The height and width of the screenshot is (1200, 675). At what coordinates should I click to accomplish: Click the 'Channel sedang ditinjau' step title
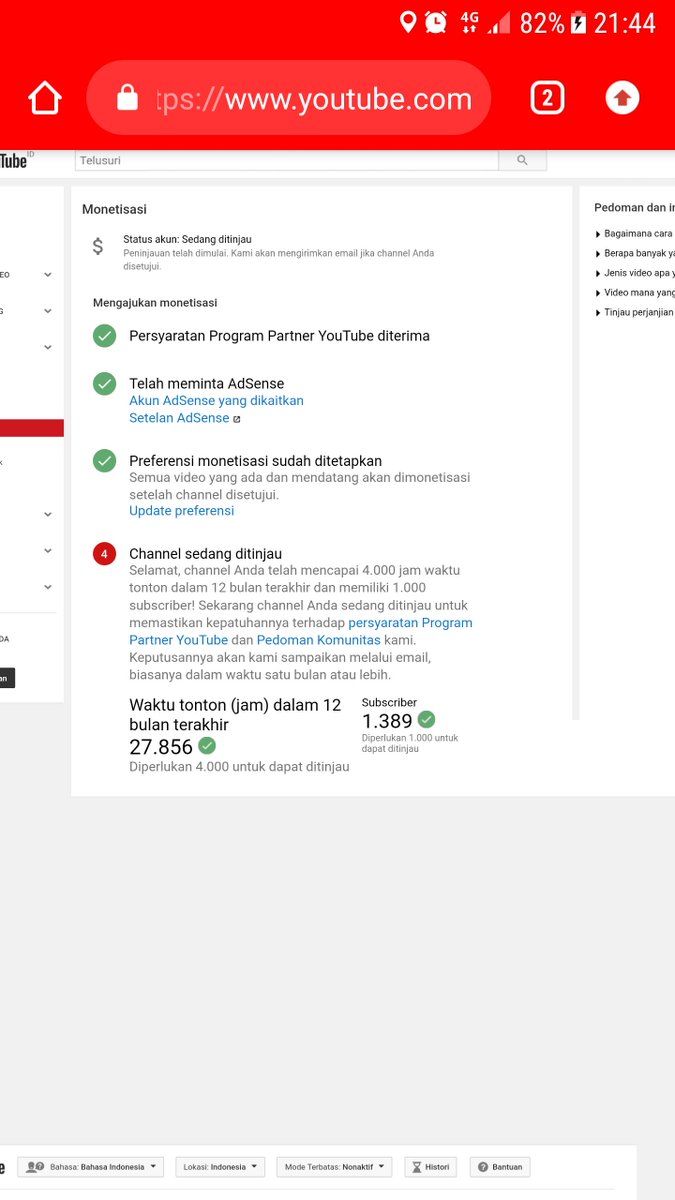pos(205,554)
